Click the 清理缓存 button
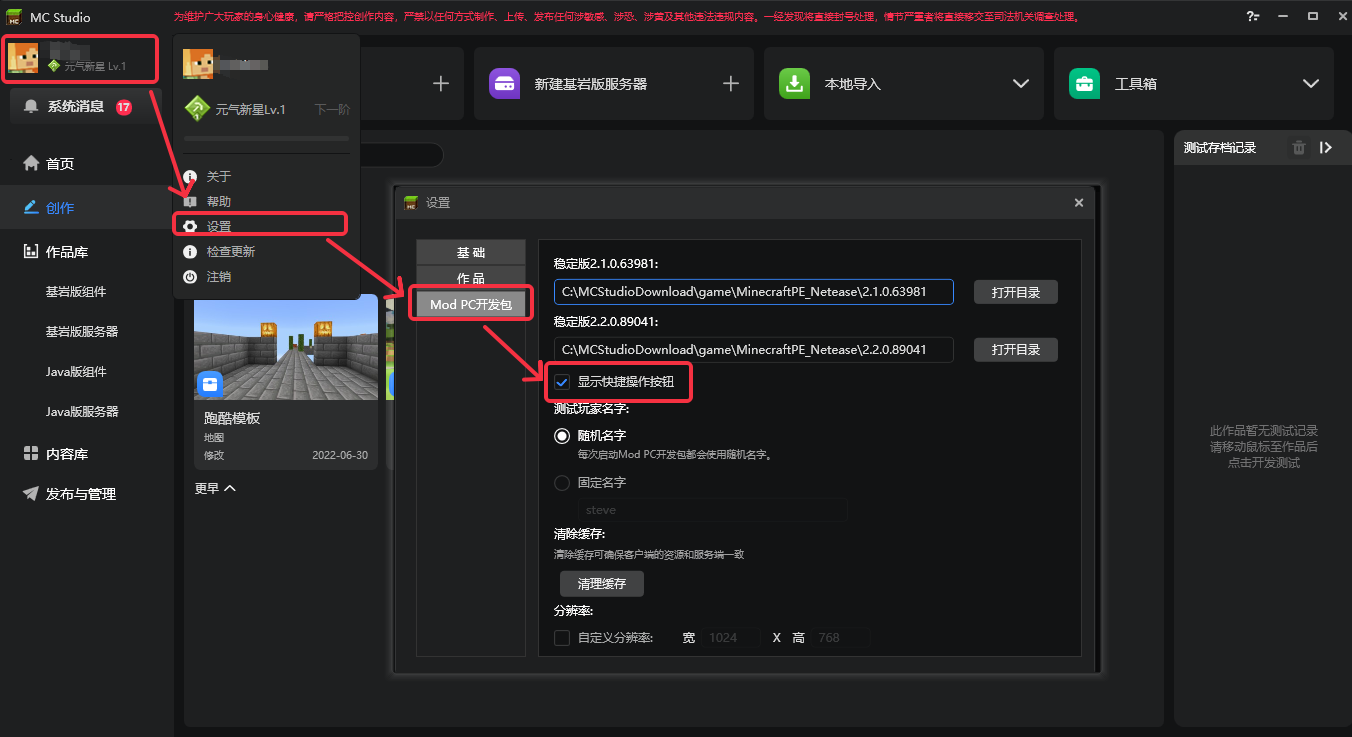1352x737 pixels. coord(601,583)
